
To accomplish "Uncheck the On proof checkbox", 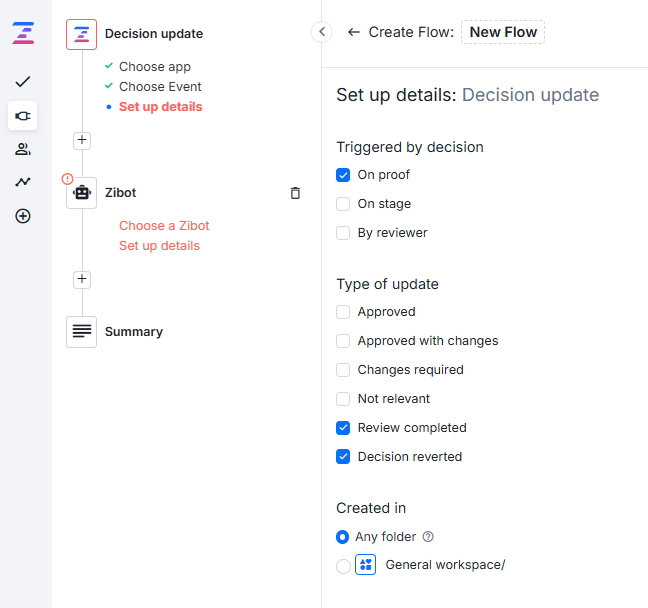I will click(343, 175).
